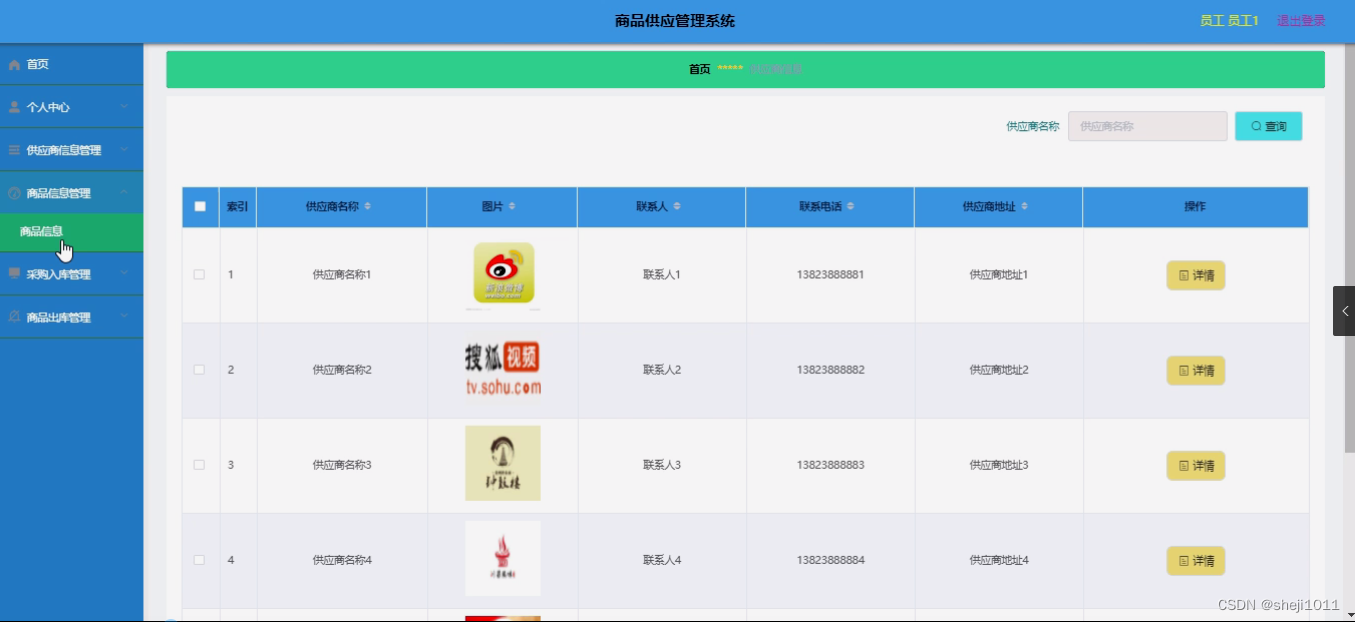Toggle the select-all checkbox in table header
The image size is (1355, 622).
(200, 205)
